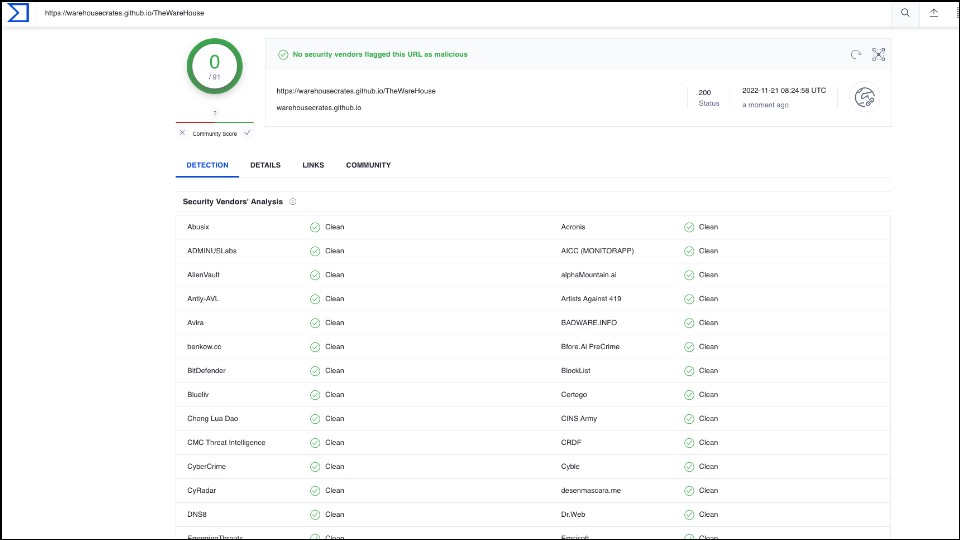
Task: Select the DETECTION tab
Action: (x=207, y=165)
